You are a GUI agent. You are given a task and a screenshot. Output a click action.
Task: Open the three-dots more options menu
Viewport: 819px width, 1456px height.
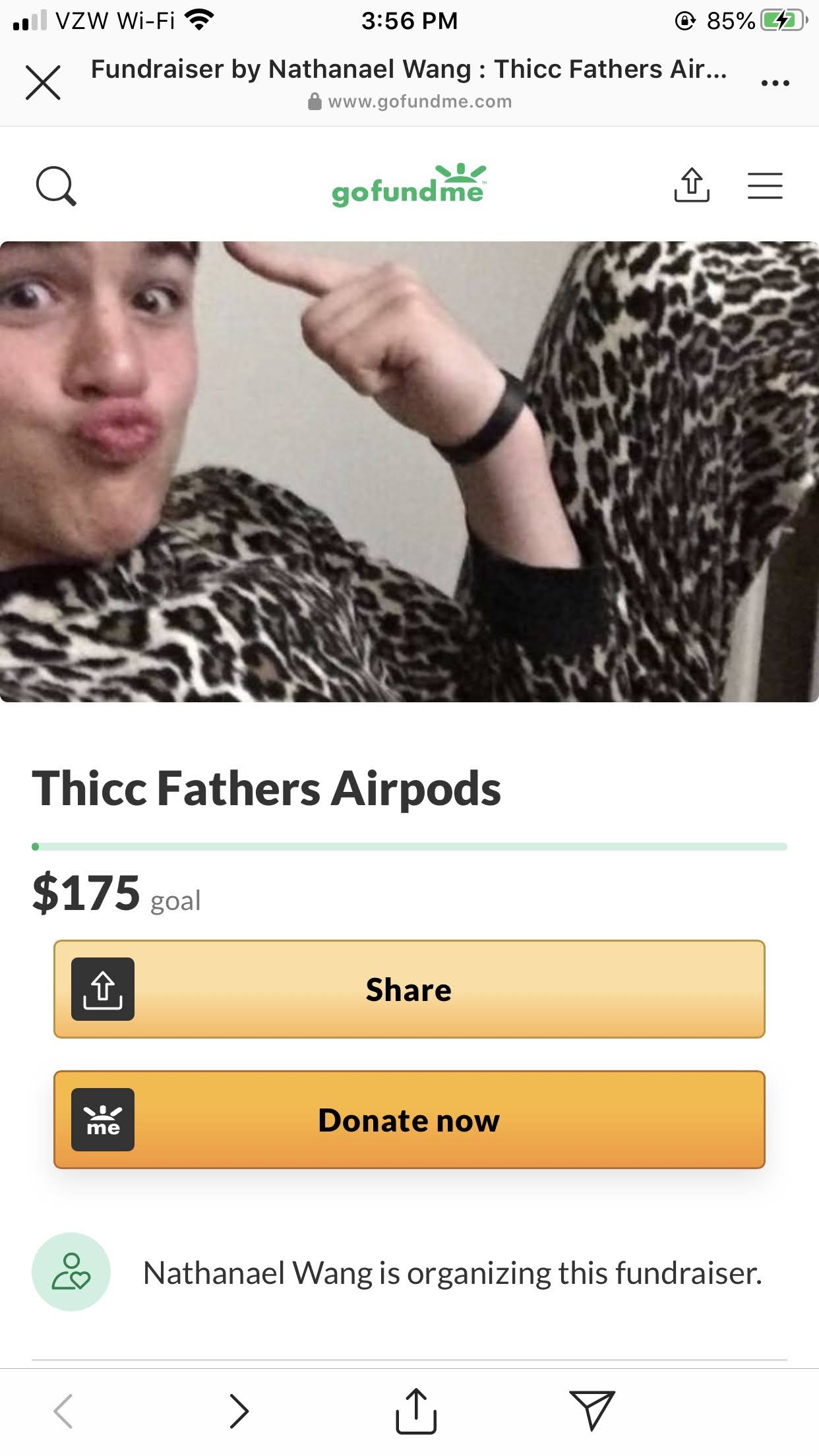[x=775, y=83]
